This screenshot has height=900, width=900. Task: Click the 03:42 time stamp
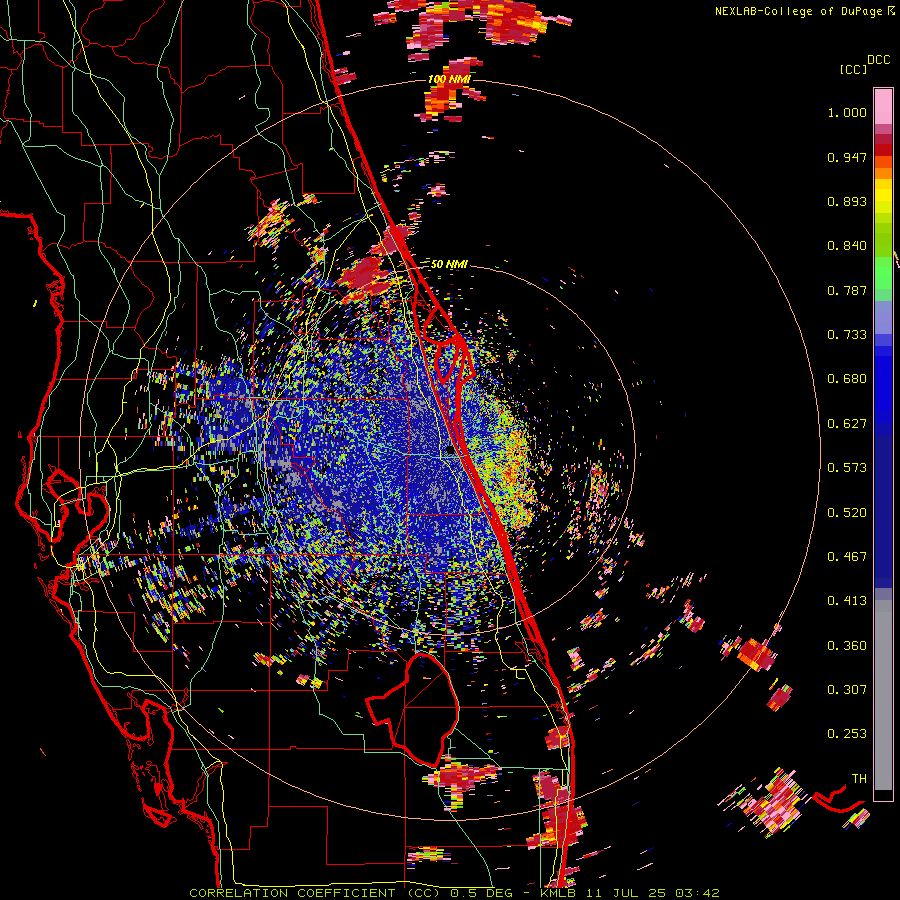[697, 893]
